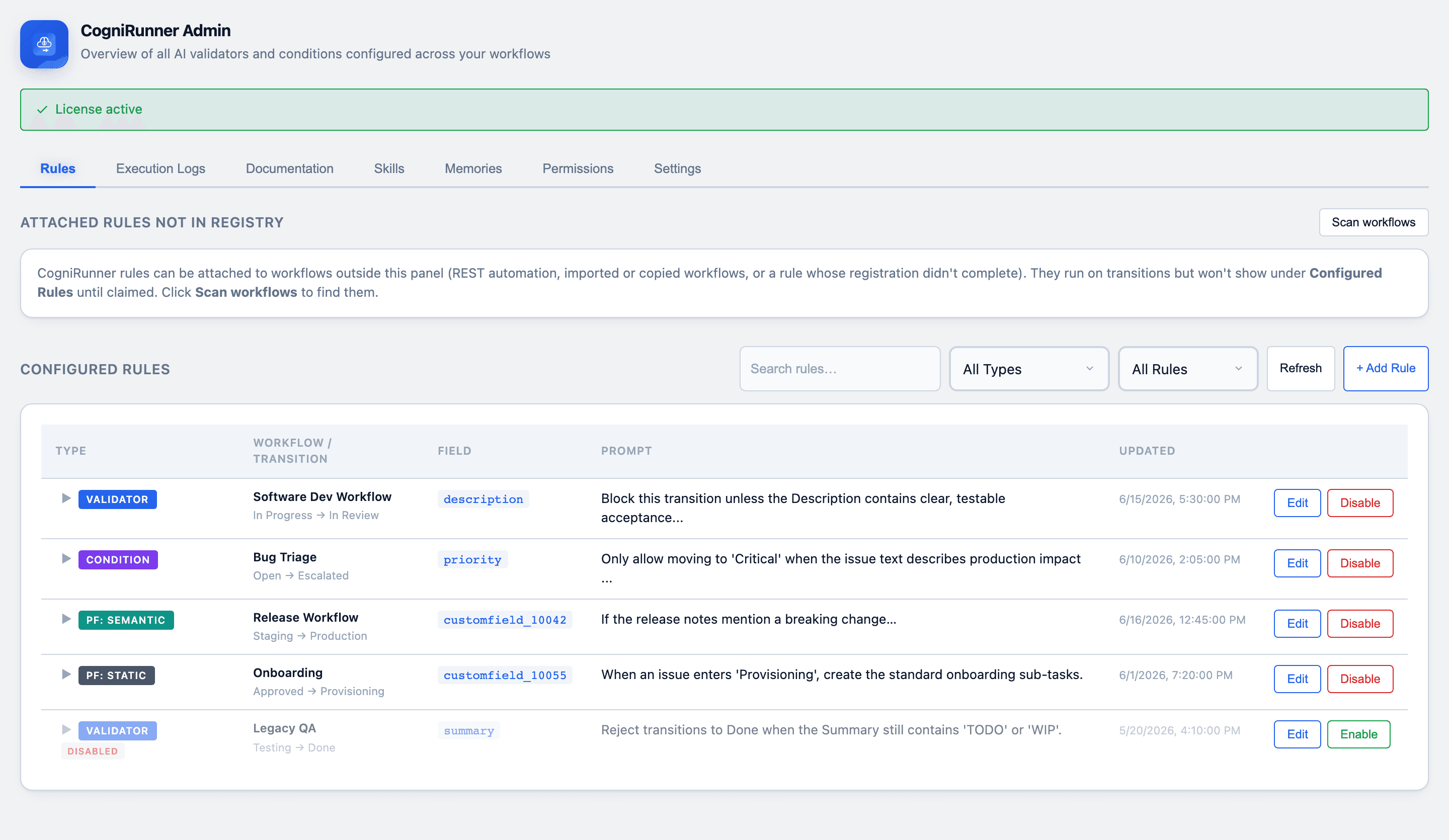Viewport: 1449px width, 840px height.
Task: Click the Bug Triage workflow name
Action: coord(285,557)
